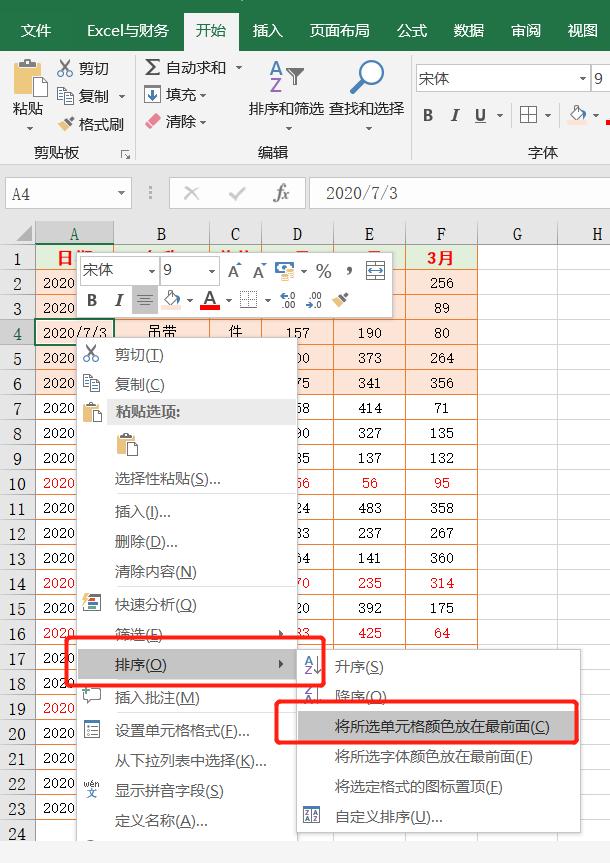Click the Paste option icon under 粘贴选项
610x863 pixels.
127,444
